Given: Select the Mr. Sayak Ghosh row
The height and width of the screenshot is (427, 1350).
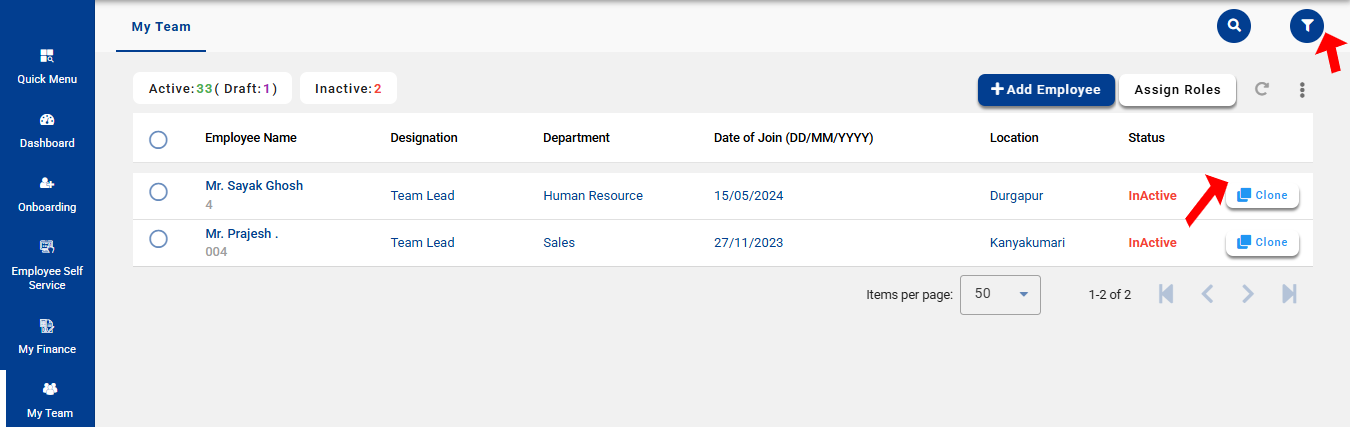Looking at the screenshot, I should pos(158,192).
